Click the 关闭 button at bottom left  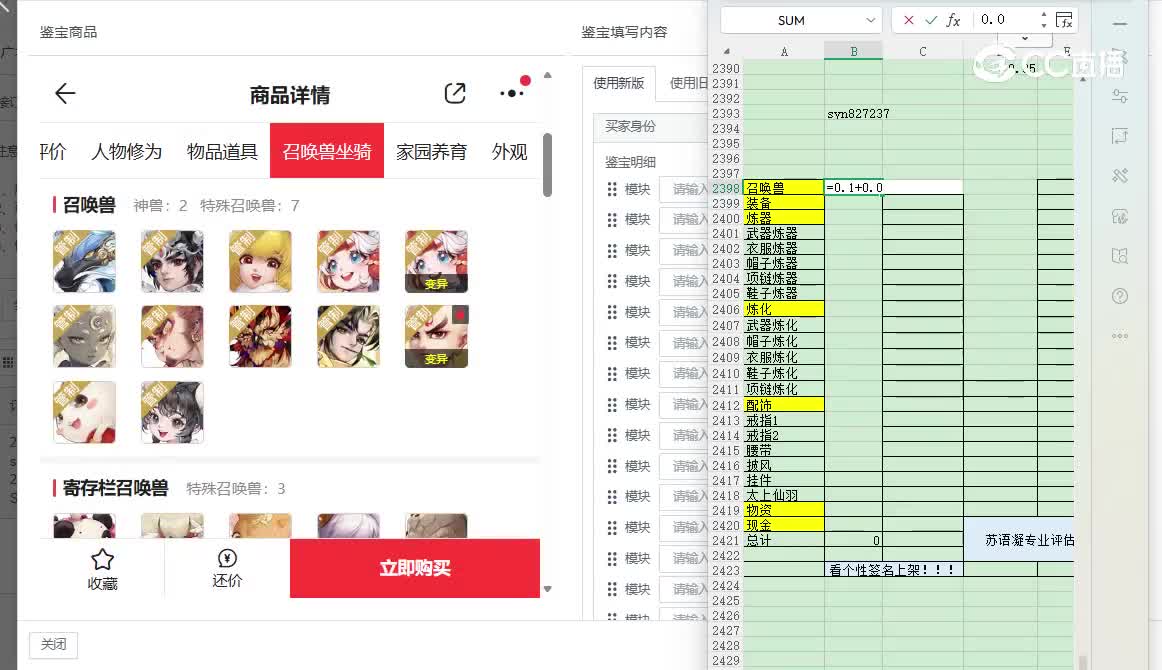53,644
